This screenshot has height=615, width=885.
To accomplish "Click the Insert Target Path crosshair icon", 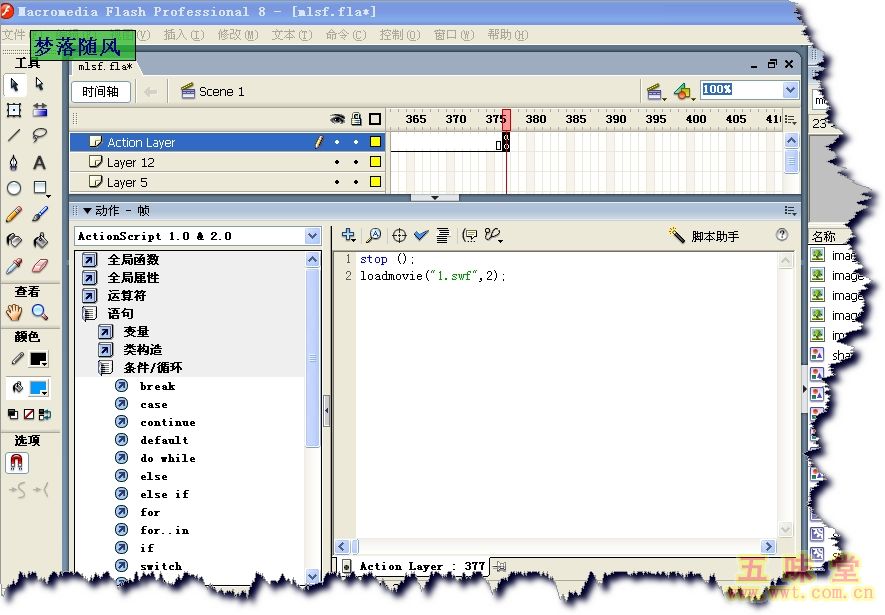I will 399,236.
